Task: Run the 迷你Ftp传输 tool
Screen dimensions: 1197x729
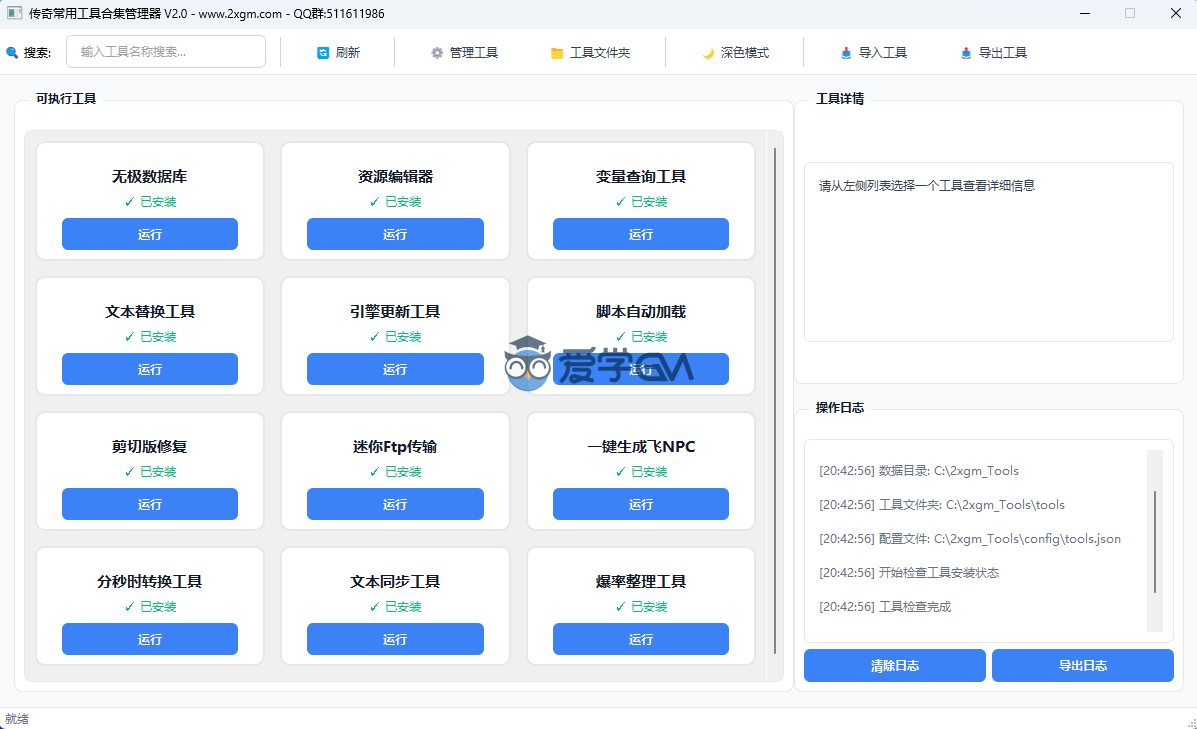Action: click(x=395, y=504)
